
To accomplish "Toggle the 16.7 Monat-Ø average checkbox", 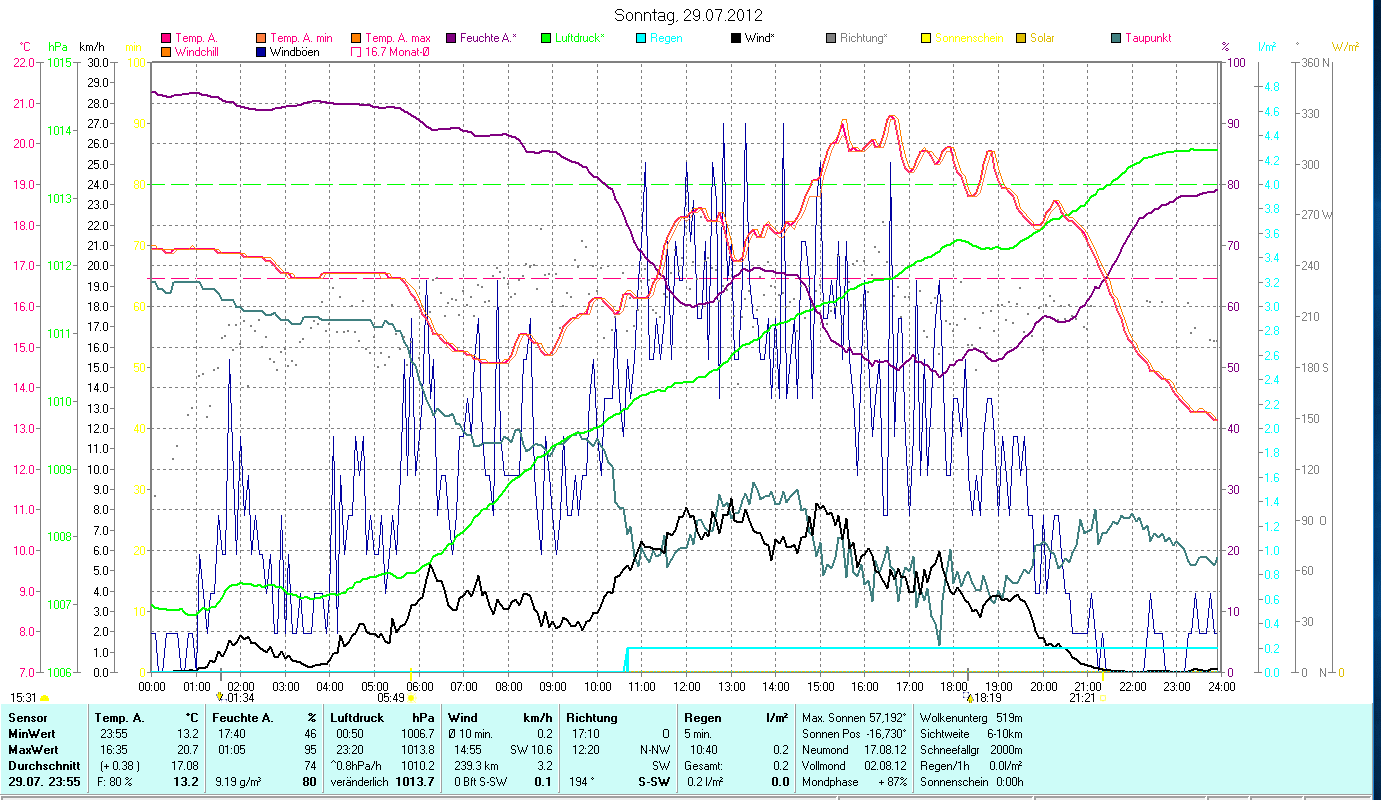I will 355,51.
